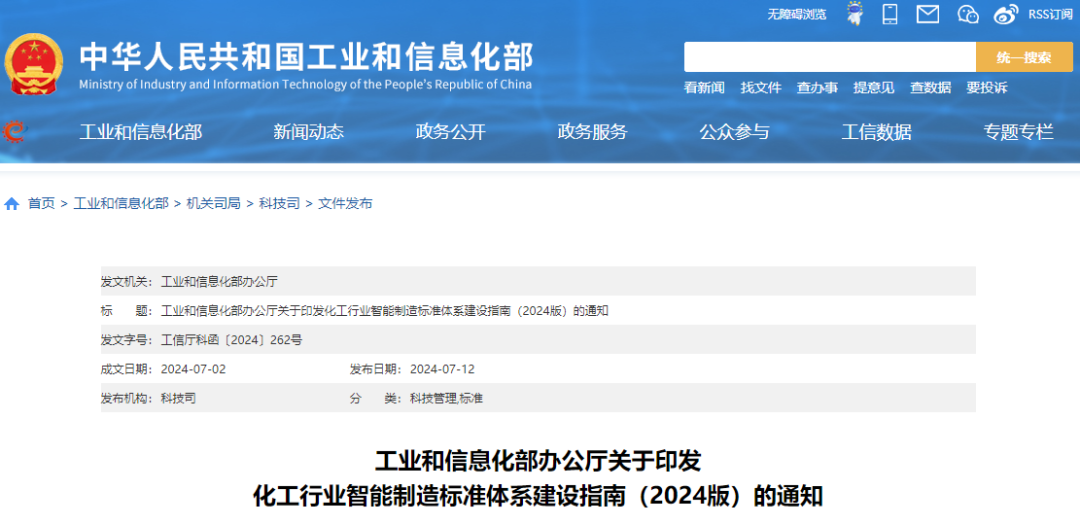Image resolution: width=1080 pixels, height=525 pixels.
Task: Click the red gear icon in navigation bar
Action: (x=14, y=132)
